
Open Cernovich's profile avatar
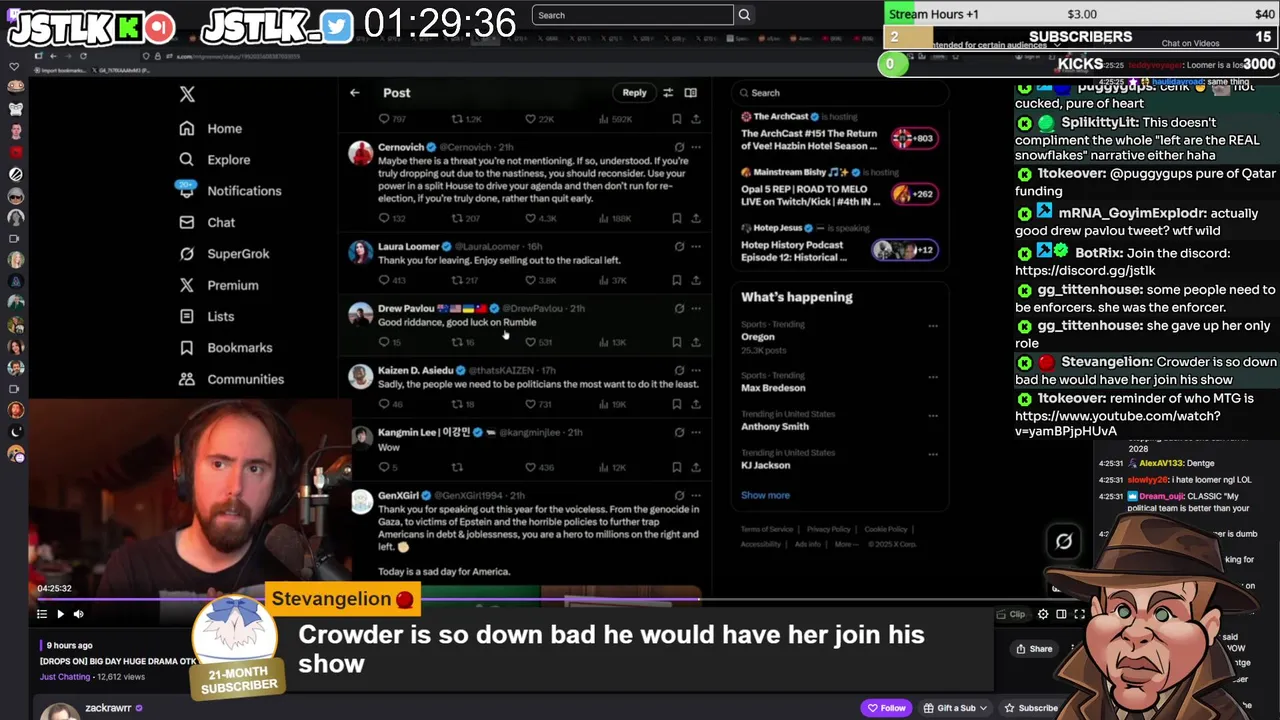[x=360, y=153]
